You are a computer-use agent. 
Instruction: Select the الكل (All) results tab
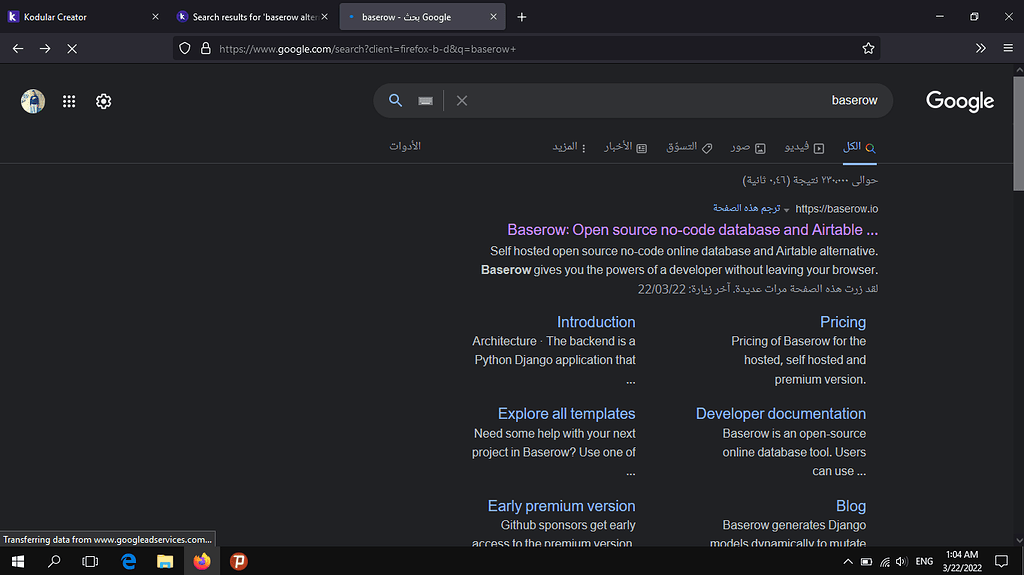coord(859,147)
